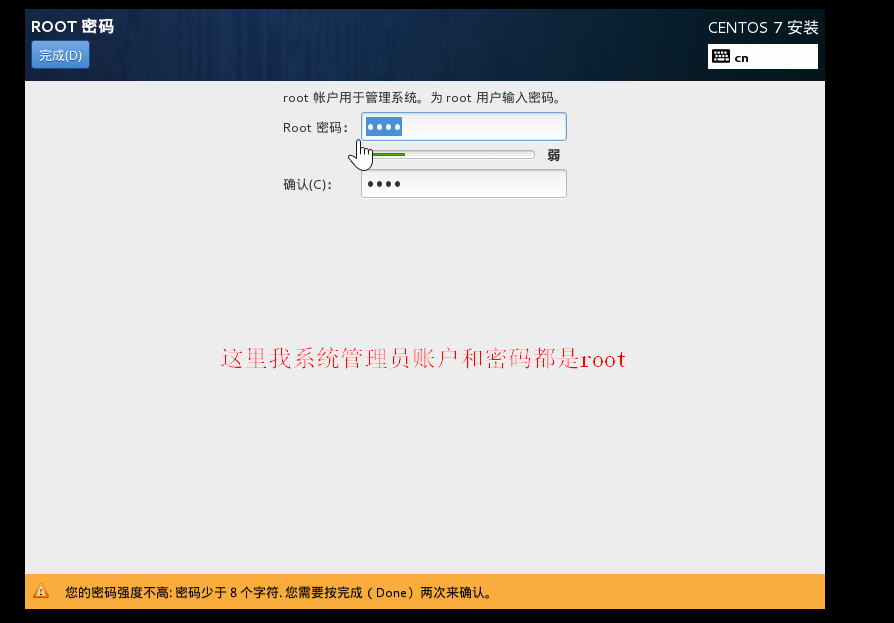Click the keyboard icon next to cn
Screen dimensions: 894x623
(x=721, y=56)
